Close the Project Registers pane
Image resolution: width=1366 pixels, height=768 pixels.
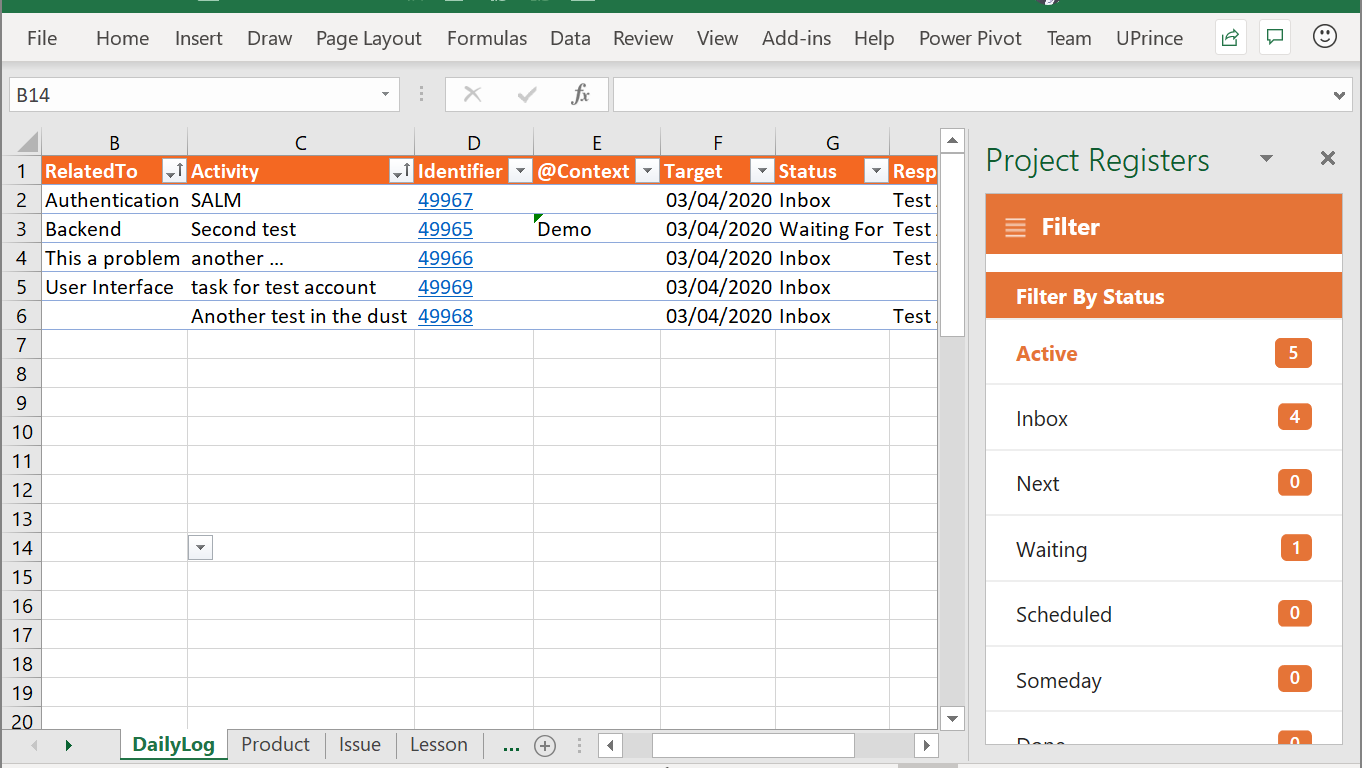pos(1328,158)
